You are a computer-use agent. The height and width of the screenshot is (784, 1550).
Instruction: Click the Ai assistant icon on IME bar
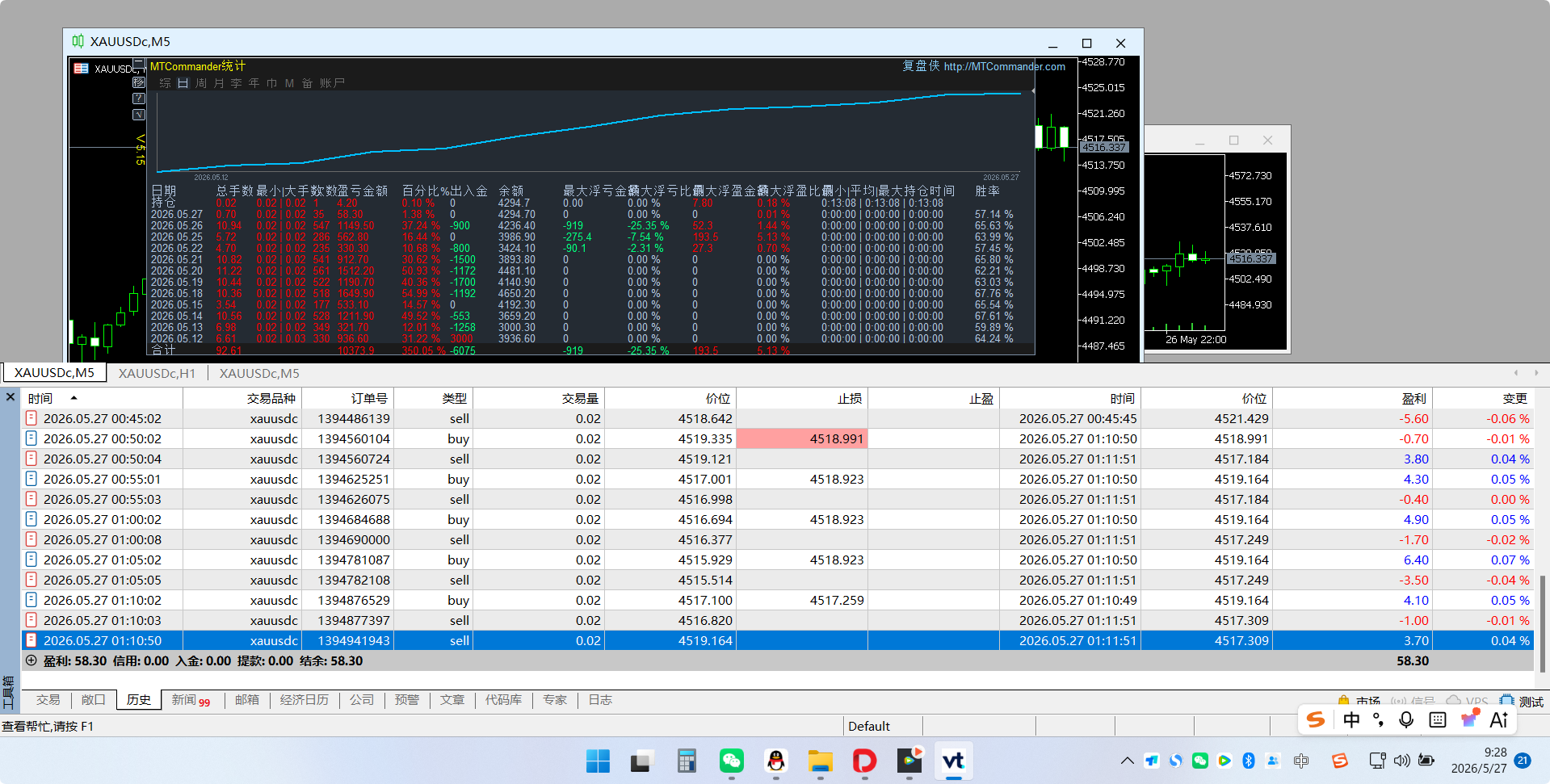pos(1499,719)
